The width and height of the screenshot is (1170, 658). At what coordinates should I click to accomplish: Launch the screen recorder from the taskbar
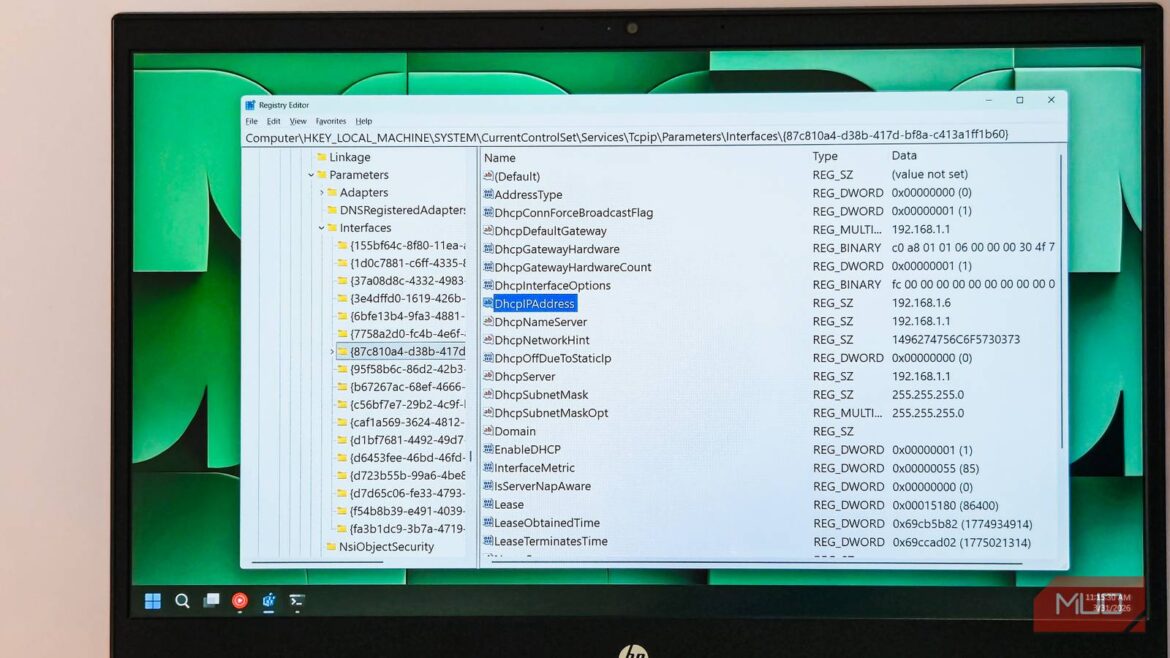tap(239, 600)
